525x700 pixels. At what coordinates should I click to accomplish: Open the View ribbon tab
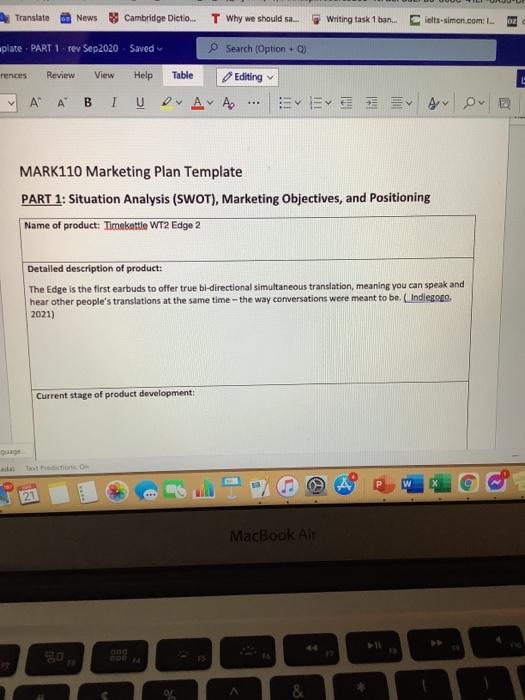[x=104, y=75]
